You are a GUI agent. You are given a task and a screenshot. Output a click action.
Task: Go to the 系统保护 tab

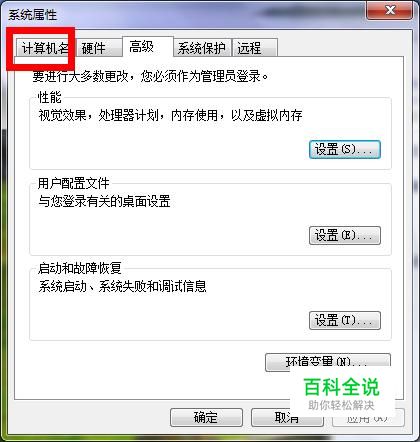(202, 48)
